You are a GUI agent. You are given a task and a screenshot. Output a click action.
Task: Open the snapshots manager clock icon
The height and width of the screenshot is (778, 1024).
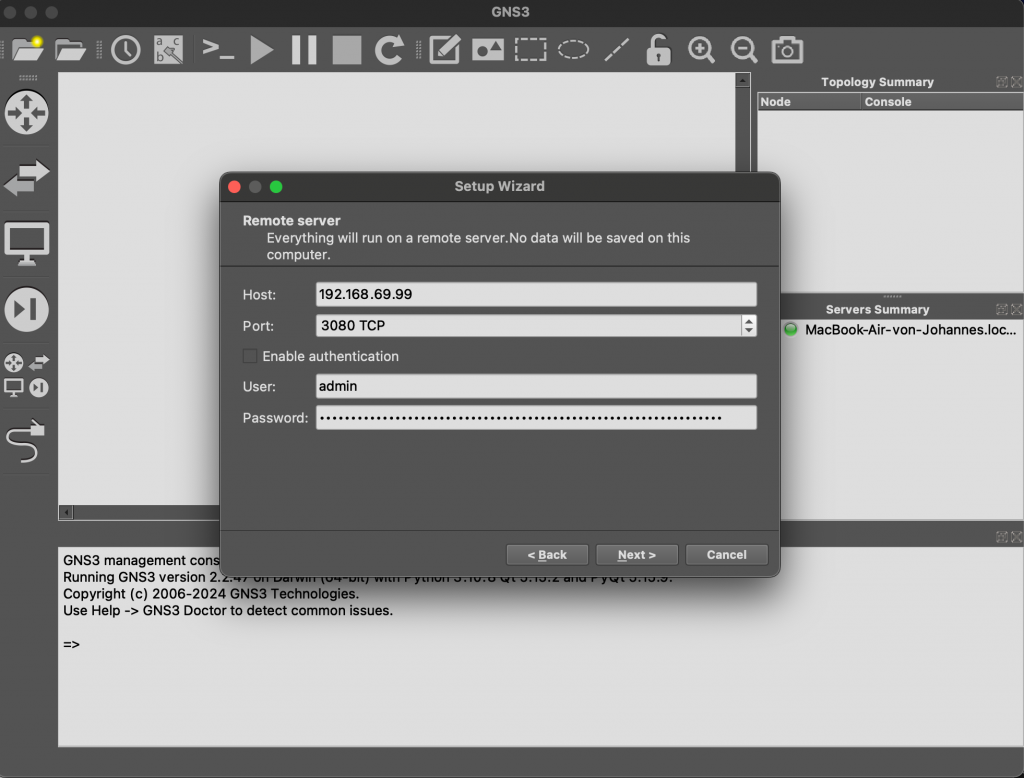(125, 50)
